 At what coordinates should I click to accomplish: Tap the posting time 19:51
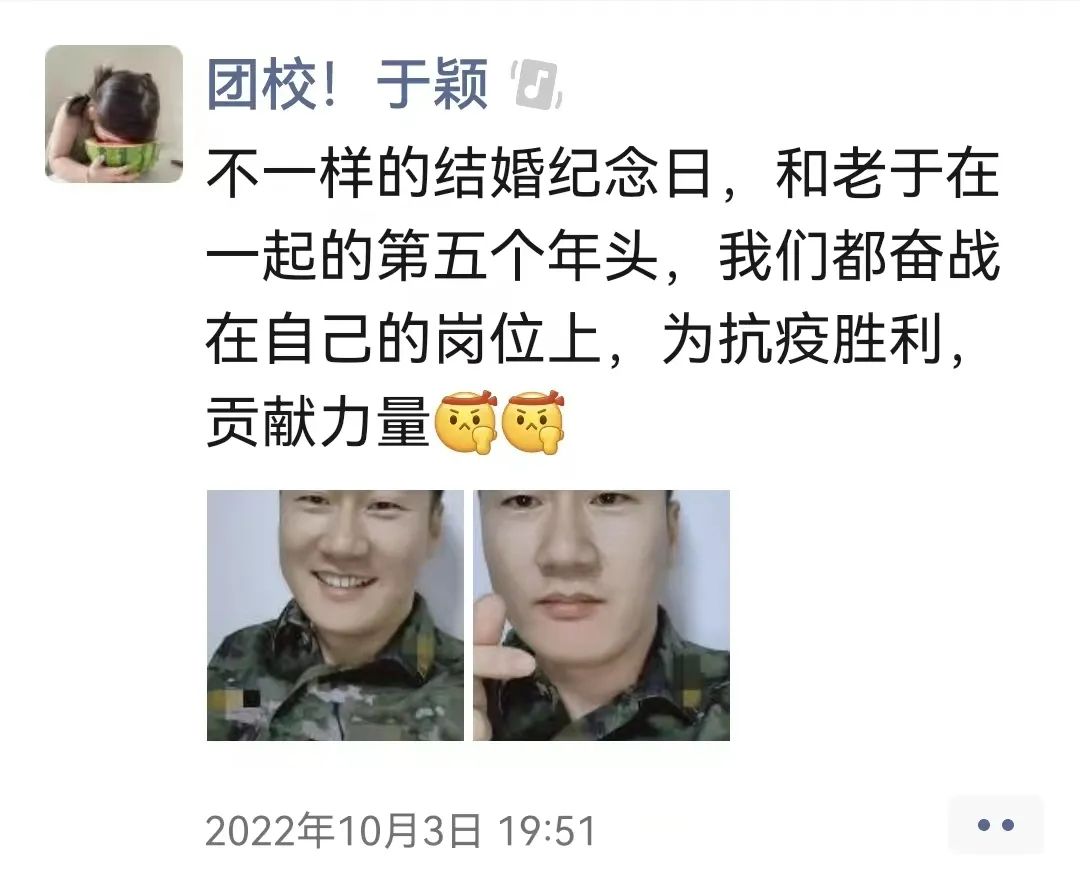click(x=548, y=830)
